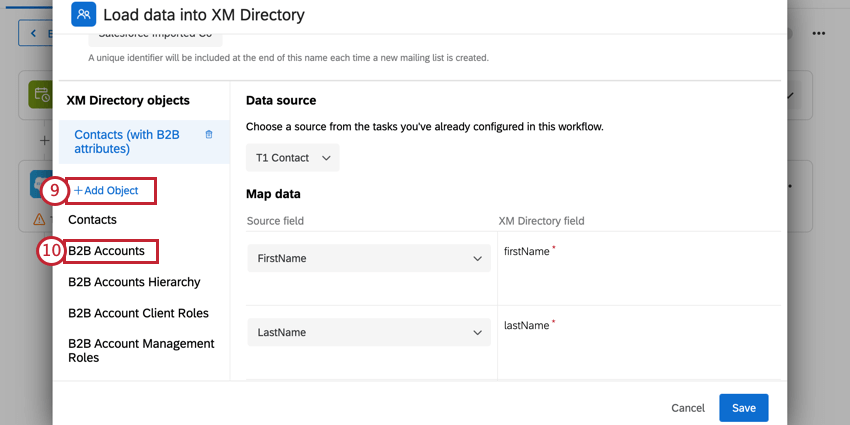Image resolution: width=850 pixels, height=425 pixels.
Task: Open the T1 Contact data source dropdown
Action: (293, 158)
